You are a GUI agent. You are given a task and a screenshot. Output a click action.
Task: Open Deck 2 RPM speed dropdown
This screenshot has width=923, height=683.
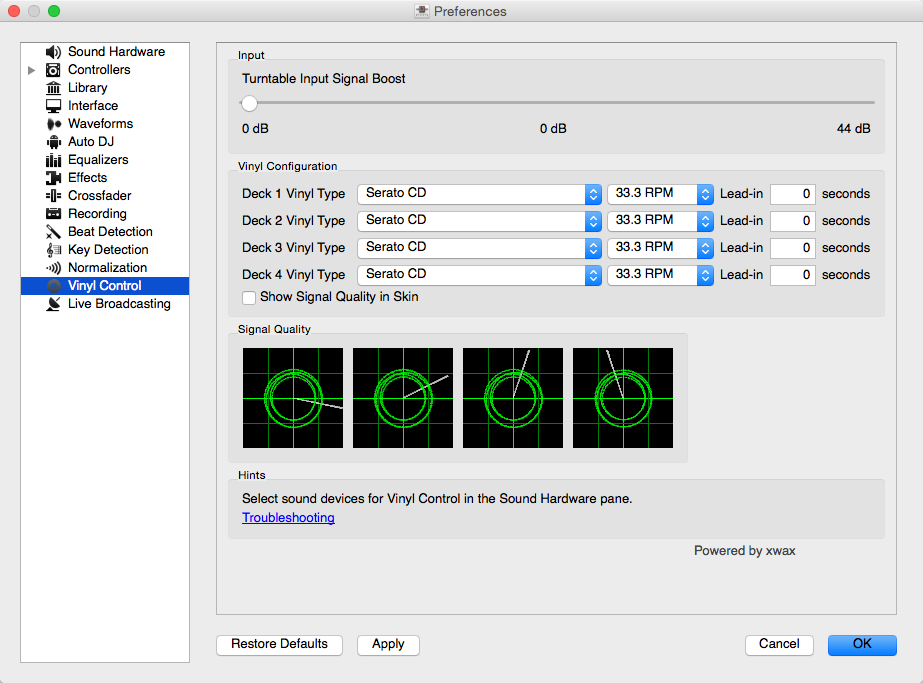(661, 221)
